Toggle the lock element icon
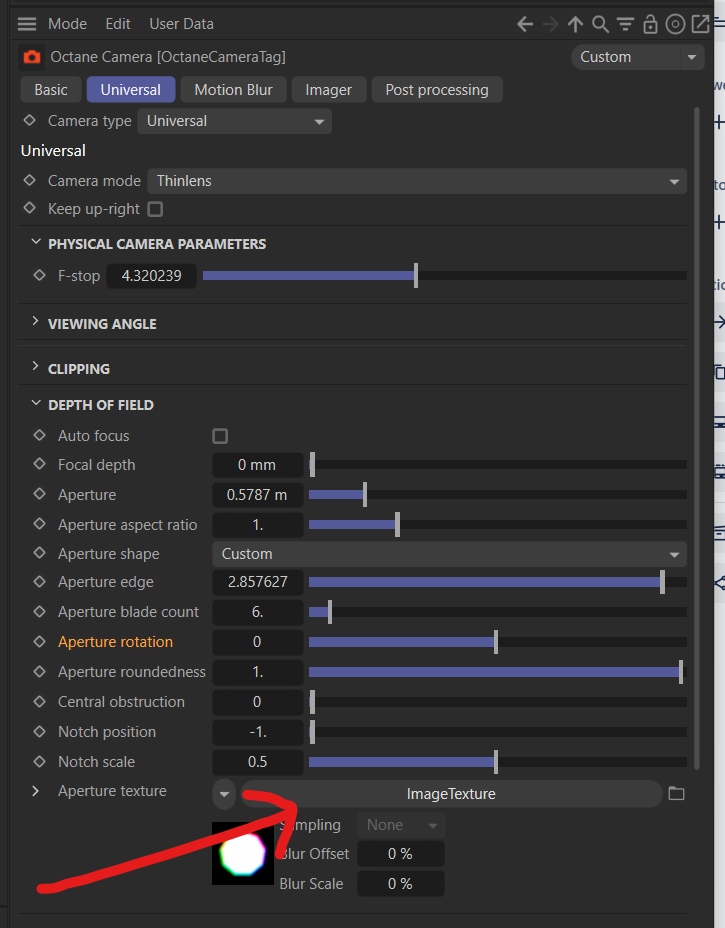The width and height of the screenshot is (725, 928). [650, 24]
